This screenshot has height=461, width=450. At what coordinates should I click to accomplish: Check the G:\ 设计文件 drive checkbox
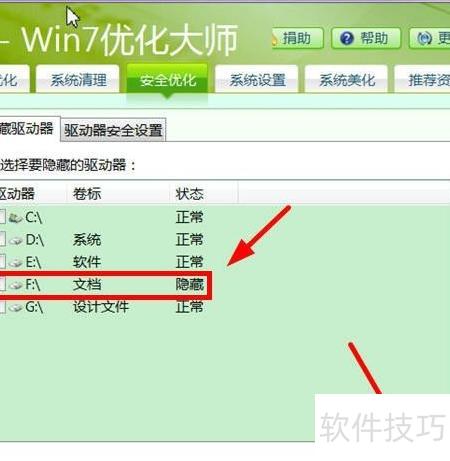[x=2, y=307]
